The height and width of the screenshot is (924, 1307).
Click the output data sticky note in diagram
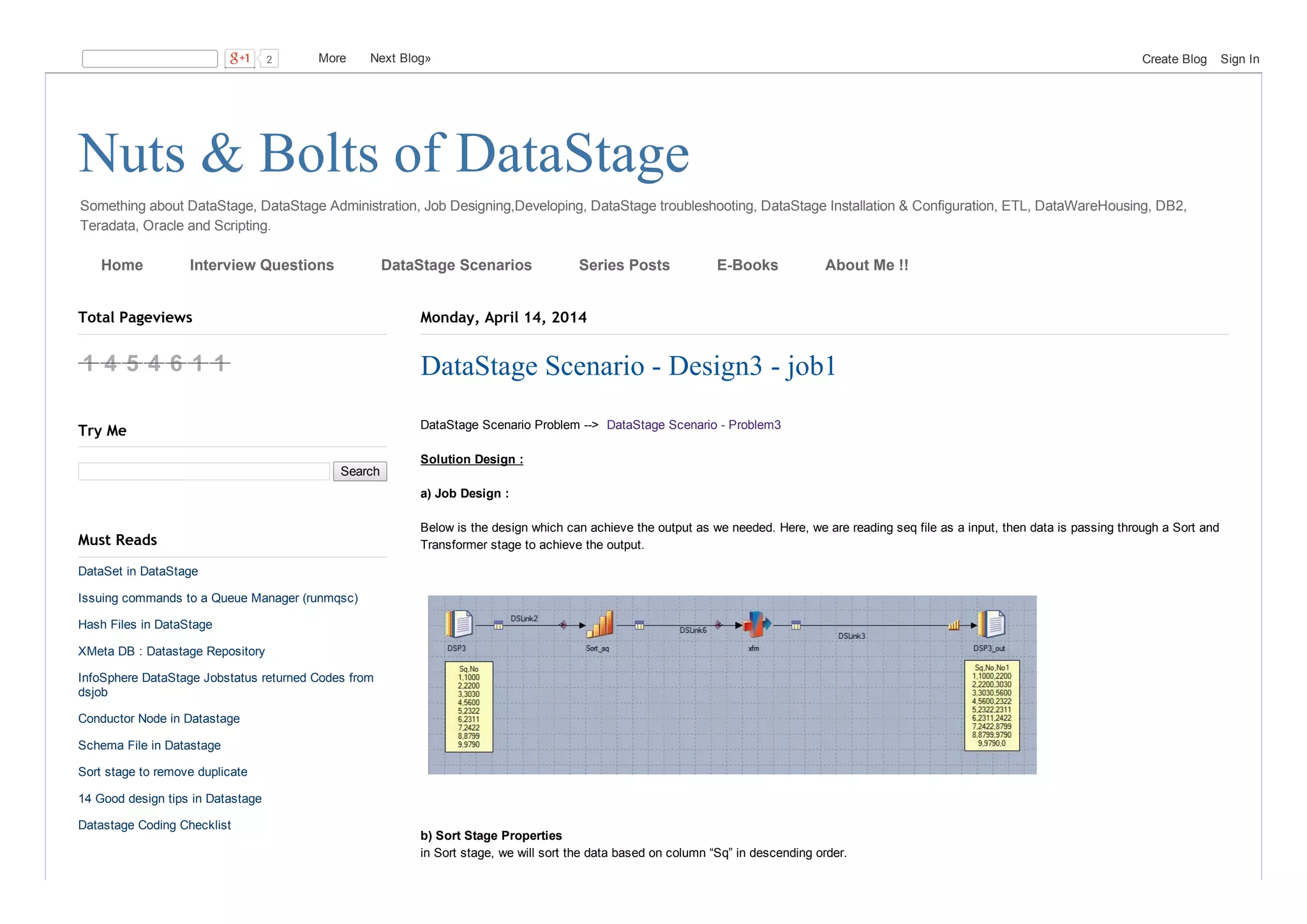pyautogui.click(x=991, y=705)
